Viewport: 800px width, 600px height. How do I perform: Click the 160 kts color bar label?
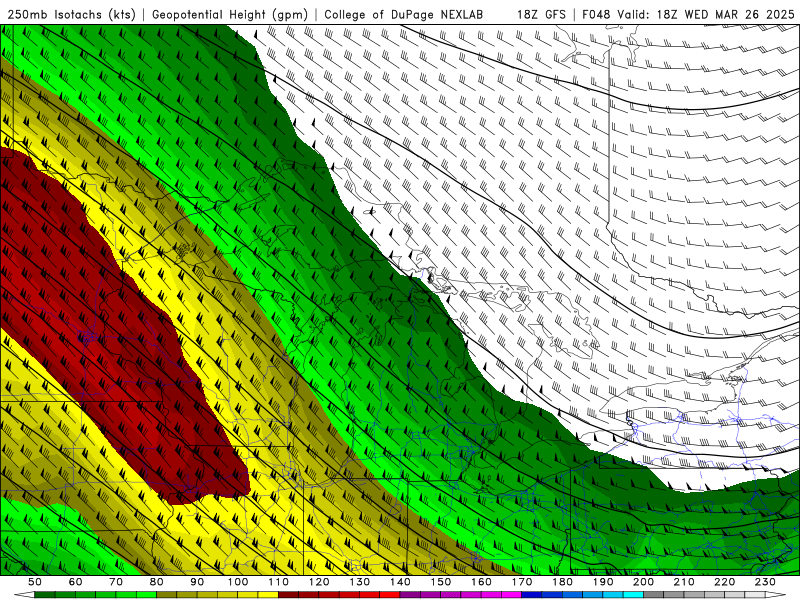point(482,582)
